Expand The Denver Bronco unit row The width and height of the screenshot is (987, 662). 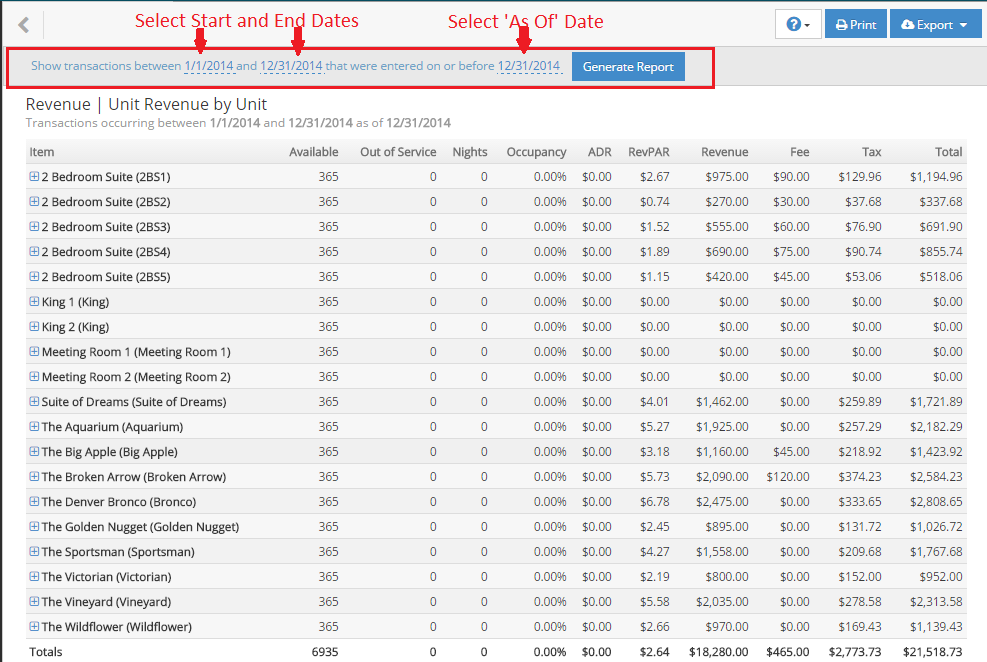tap(34, 502)
